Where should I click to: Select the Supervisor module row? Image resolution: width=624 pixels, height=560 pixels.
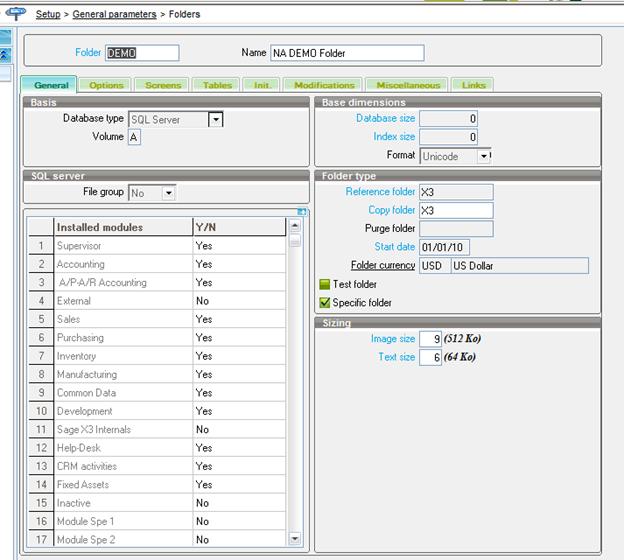(157, 246)
